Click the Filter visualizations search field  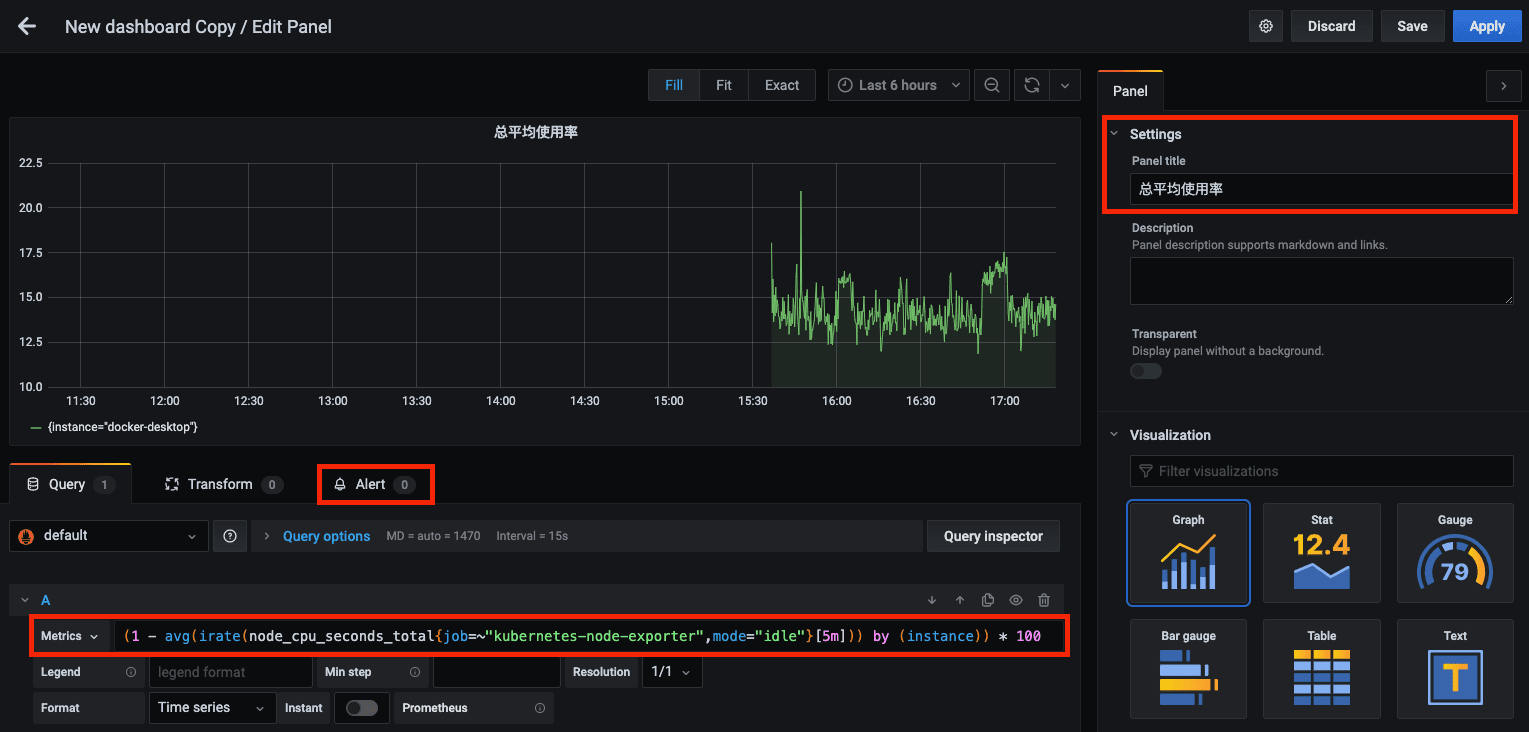(1321, 471)
